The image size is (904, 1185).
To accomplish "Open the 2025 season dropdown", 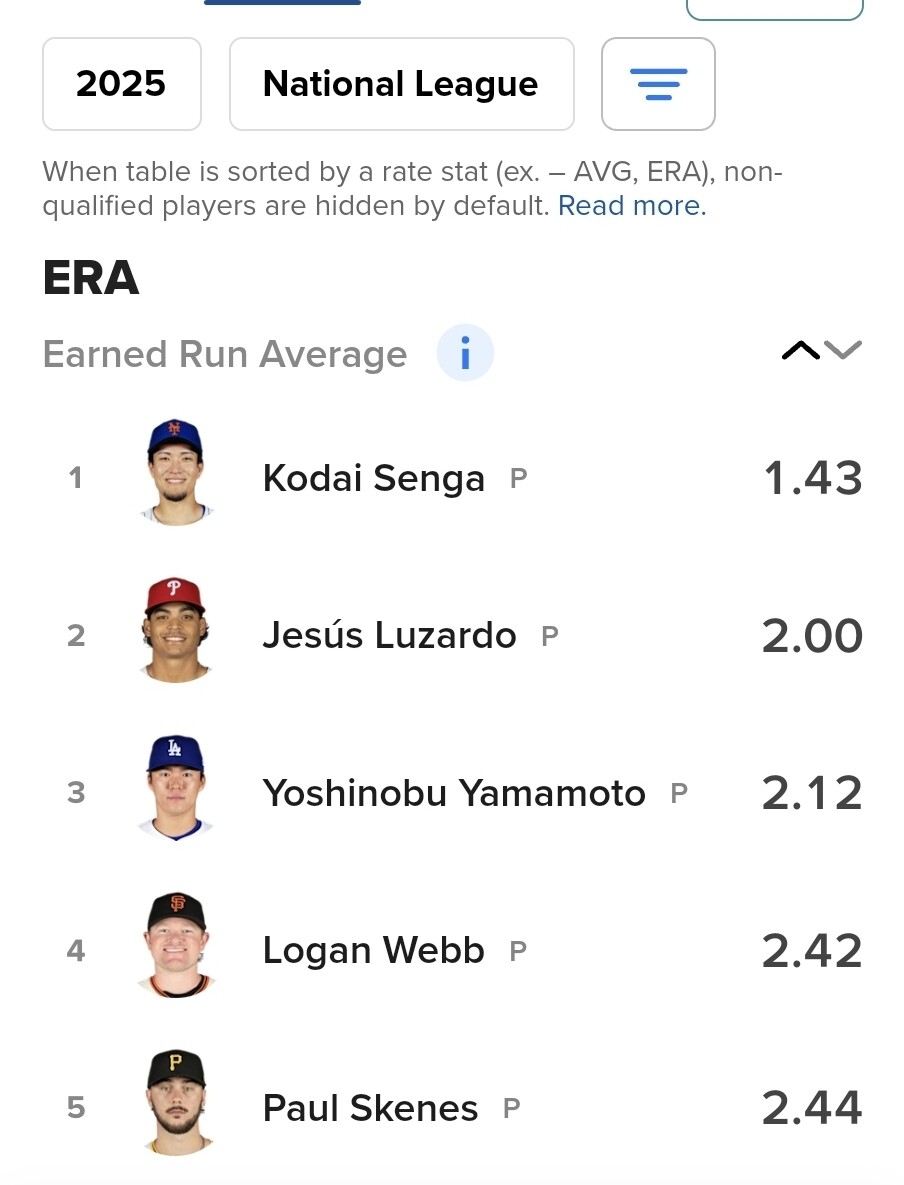I will click(121, 84).
